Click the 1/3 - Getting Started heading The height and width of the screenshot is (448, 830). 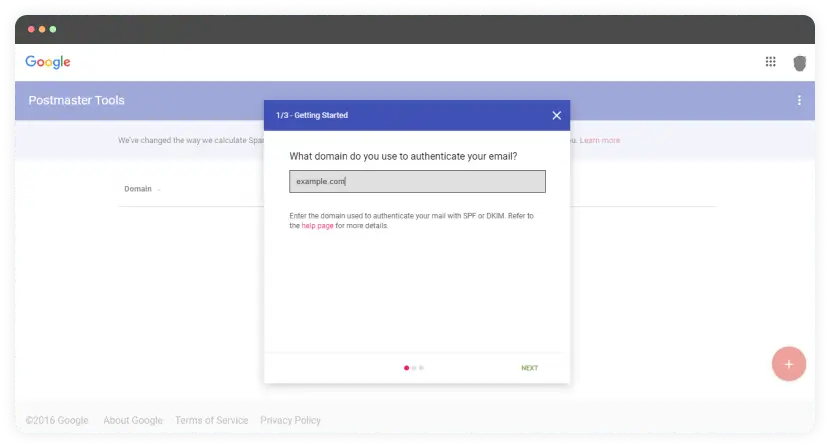[x=312, y=115]
